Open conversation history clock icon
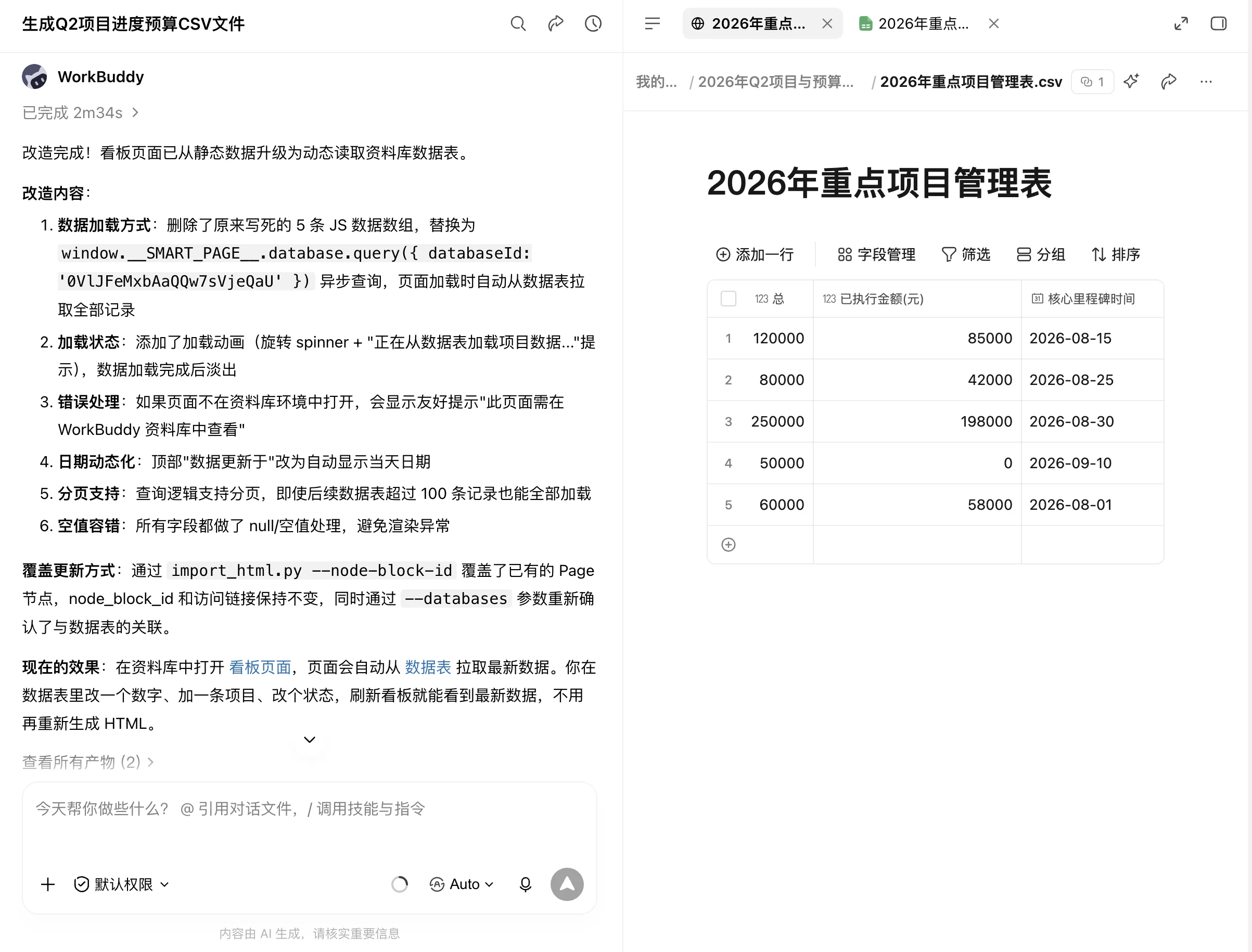Screen dimensions: 1252x952 (x=593, y=23)
